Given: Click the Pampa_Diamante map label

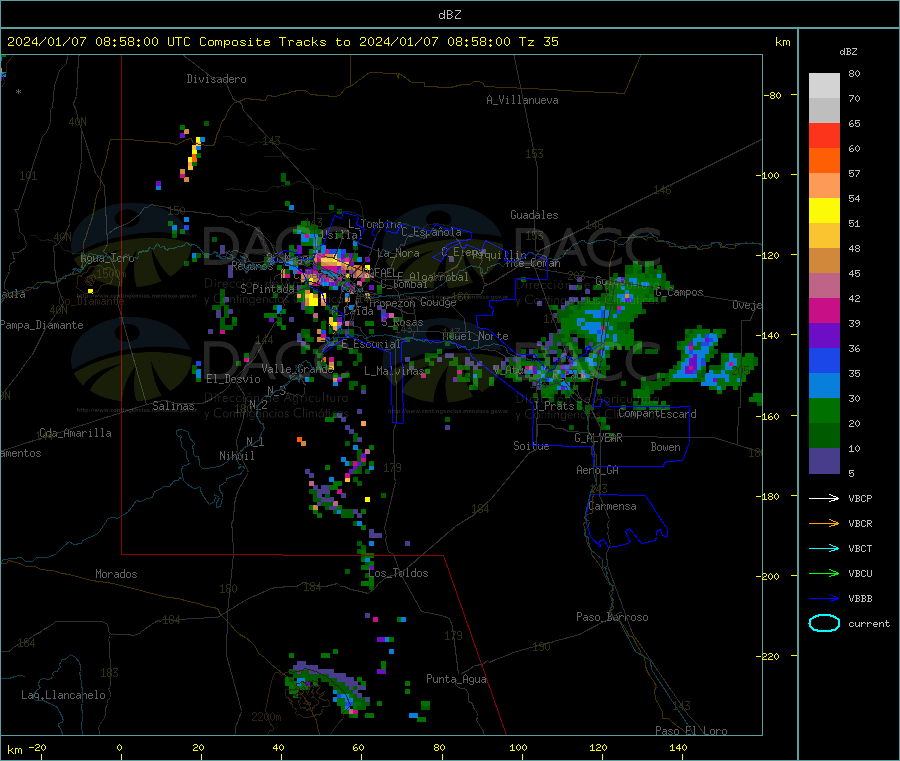Looking at the screenshot, I should pyautogui.click(x=42, y=325).
